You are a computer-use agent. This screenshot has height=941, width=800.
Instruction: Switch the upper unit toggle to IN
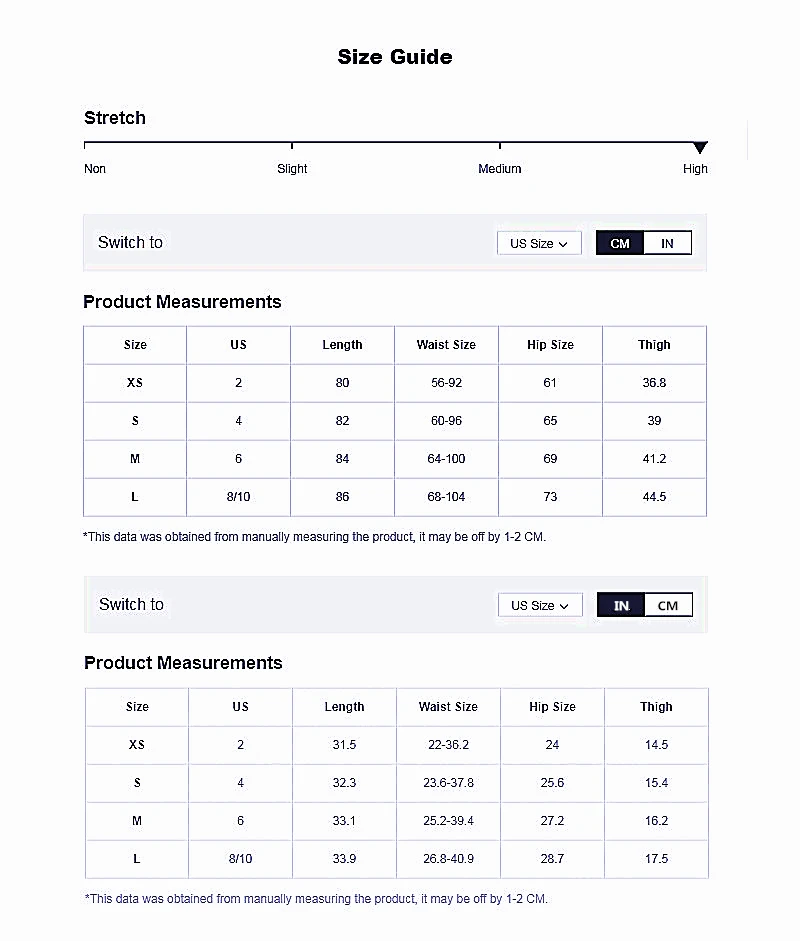pyautogui.click(x=667, y=243)
